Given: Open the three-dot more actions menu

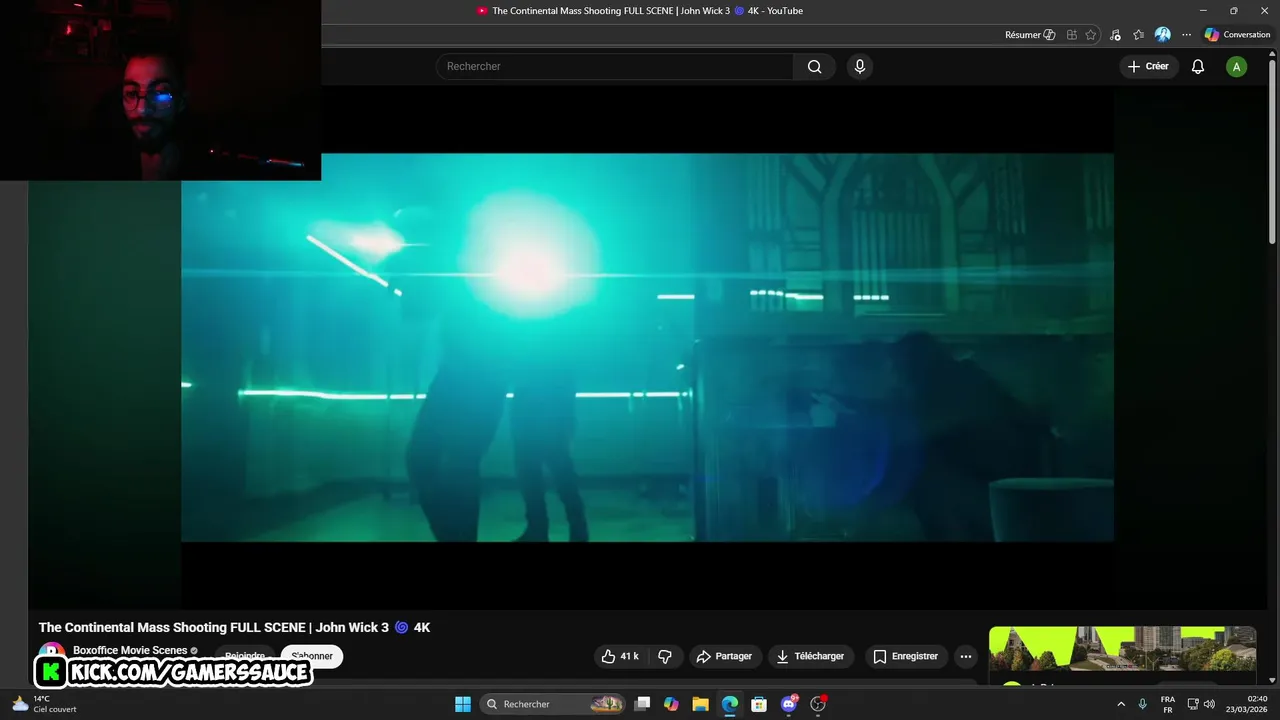Looking at the screenshot, I should tap(966, 656).
